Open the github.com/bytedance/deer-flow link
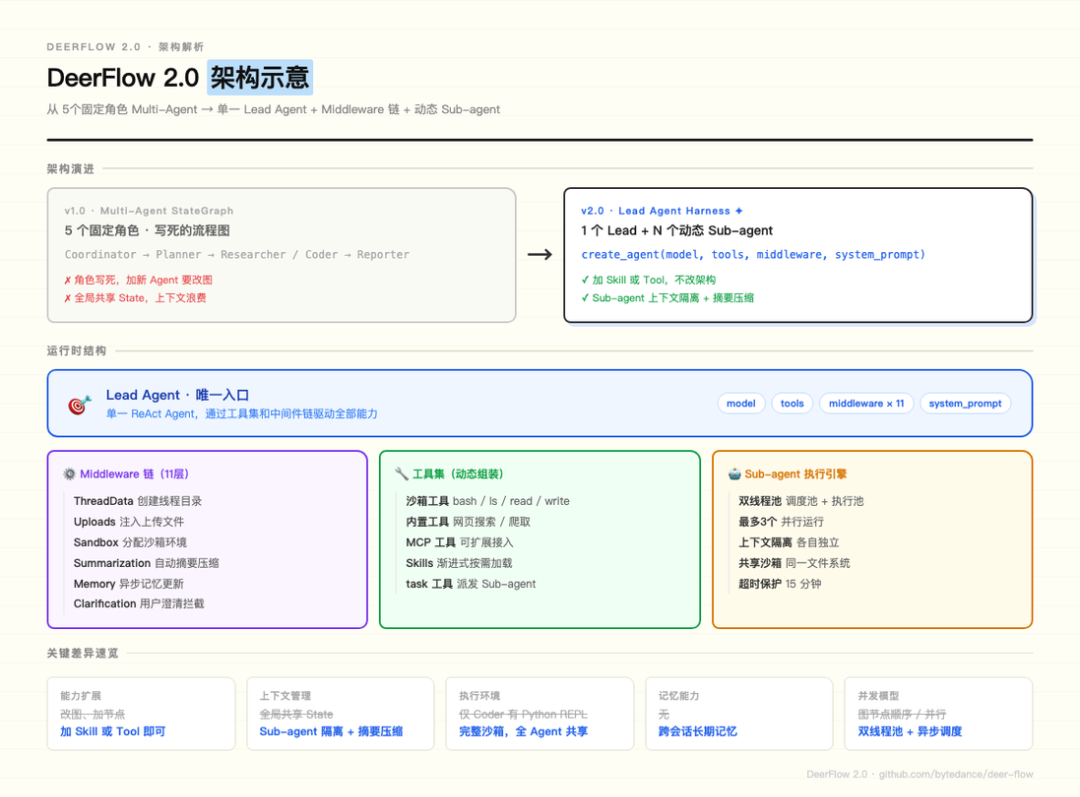This screenshot has width=1080, height=797. tap(955, 774)
